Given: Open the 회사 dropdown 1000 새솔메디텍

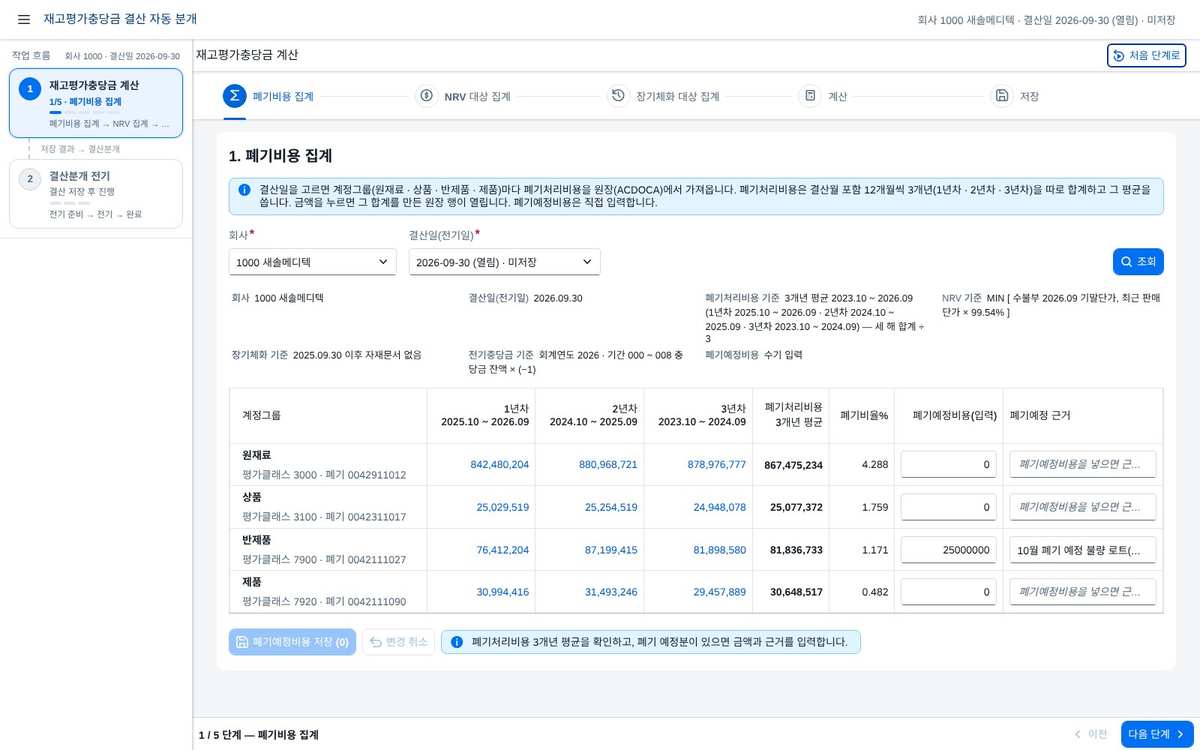Looking at the screenshot, I should point(312,262).
